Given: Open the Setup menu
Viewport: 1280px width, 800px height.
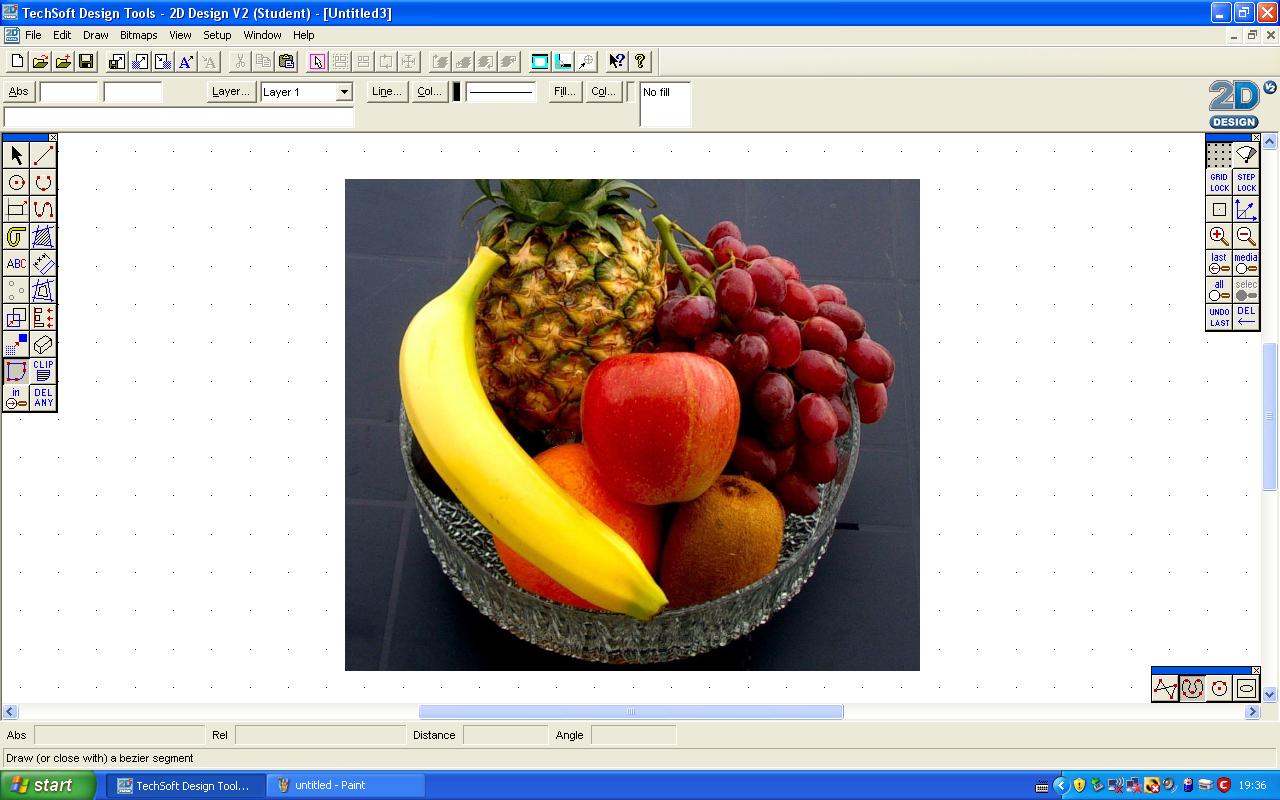Looking at the screenshot, I should click(x=217, y=35).
